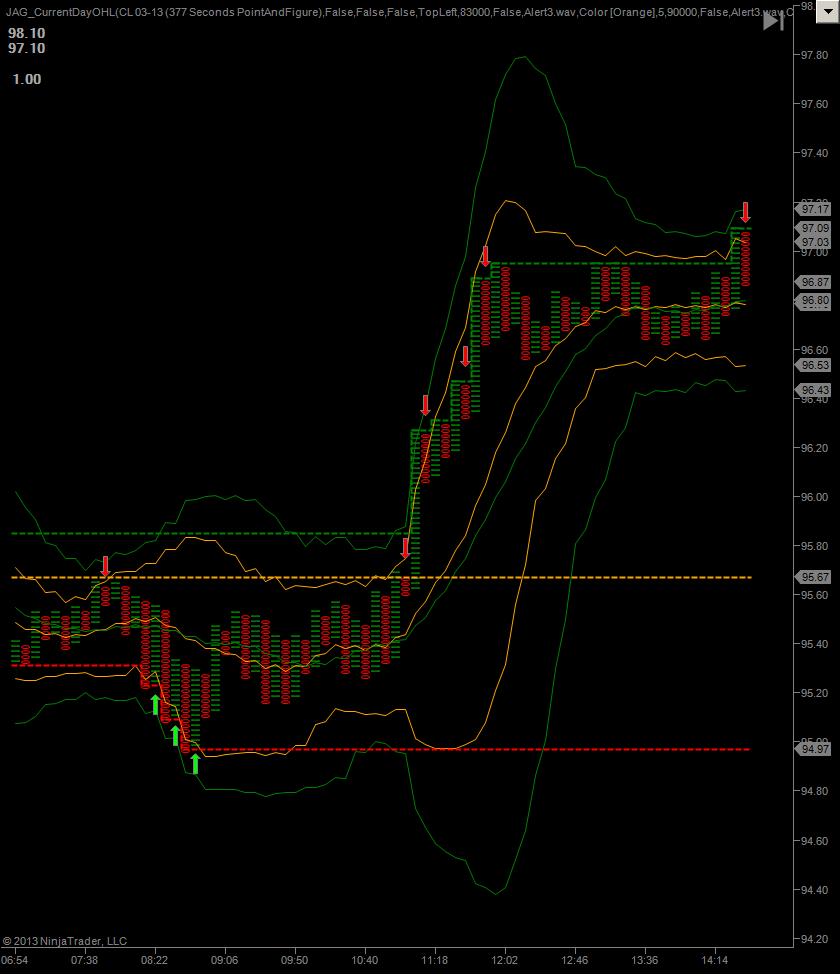
Task: Click the 97.80 price axis label
Action: 814,55
